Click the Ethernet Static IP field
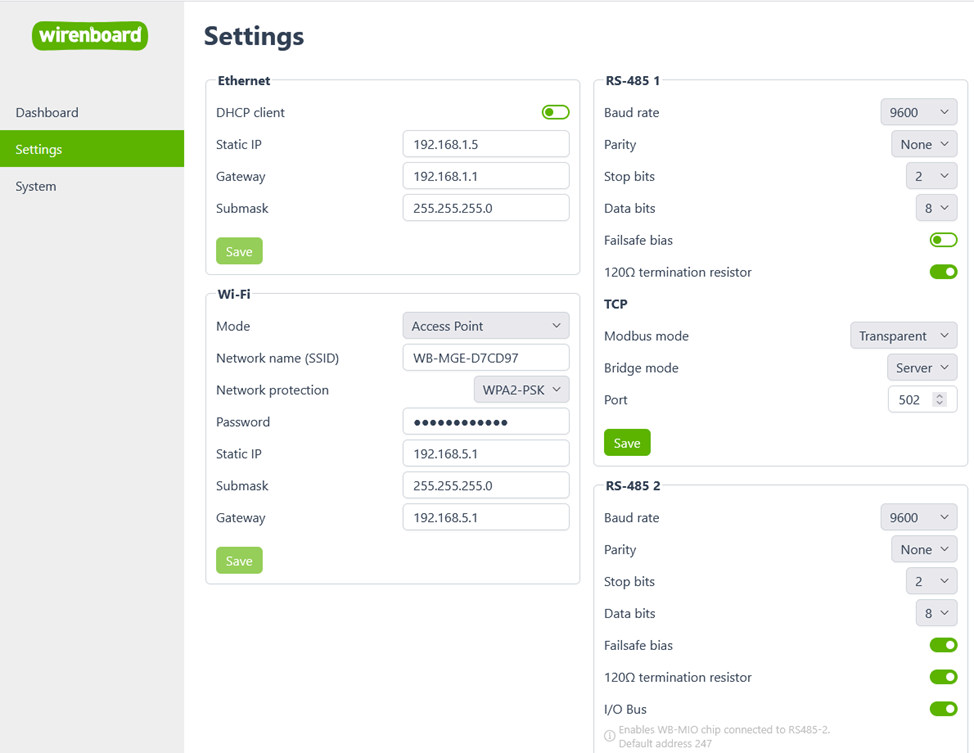 click(x=485, y=145)
